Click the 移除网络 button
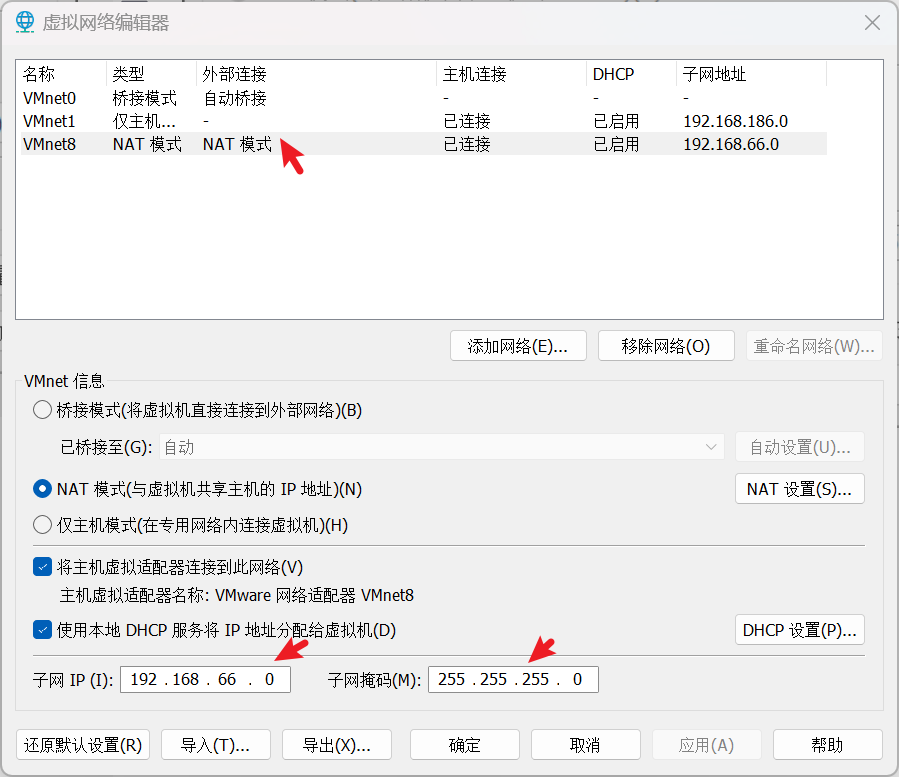 [665, 345]
